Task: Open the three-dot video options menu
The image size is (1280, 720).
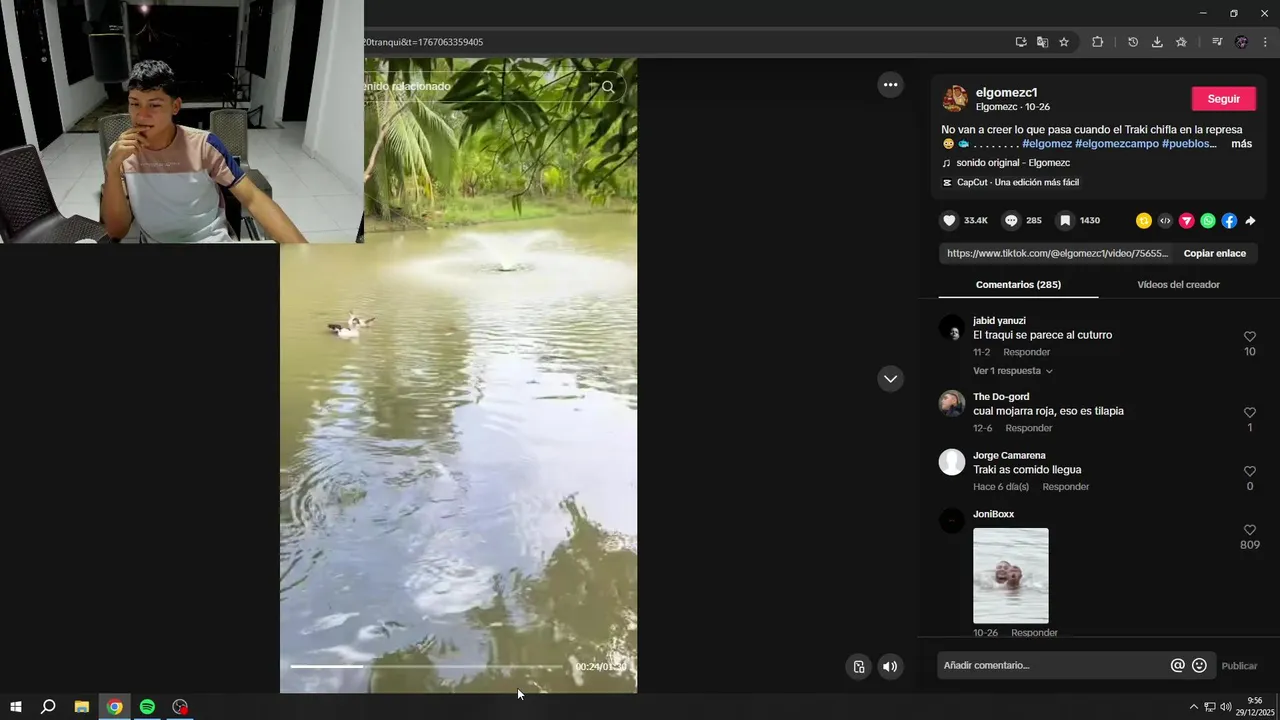Action: (890, 85)
